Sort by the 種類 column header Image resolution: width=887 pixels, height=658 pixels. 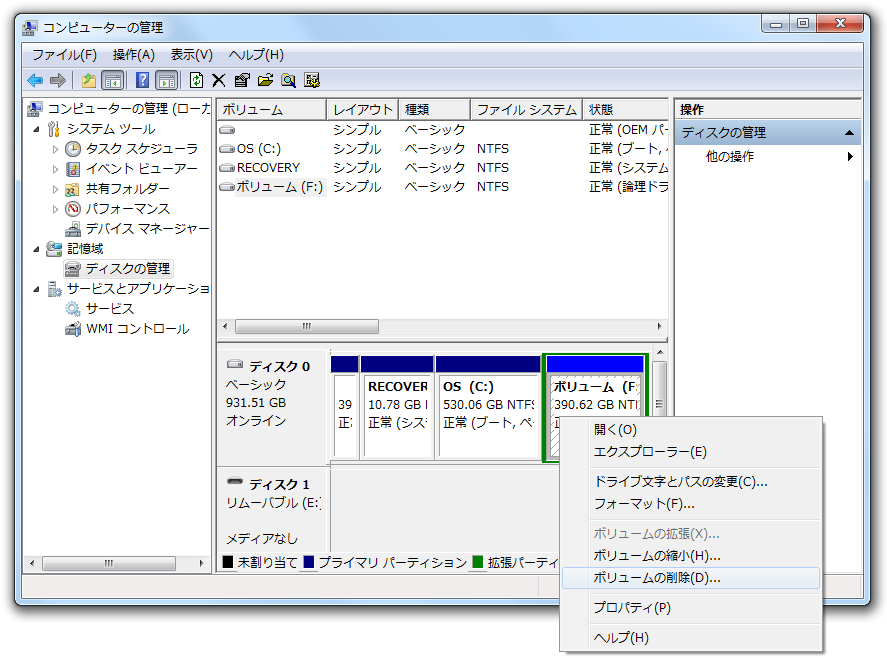[x=434, y=110]
